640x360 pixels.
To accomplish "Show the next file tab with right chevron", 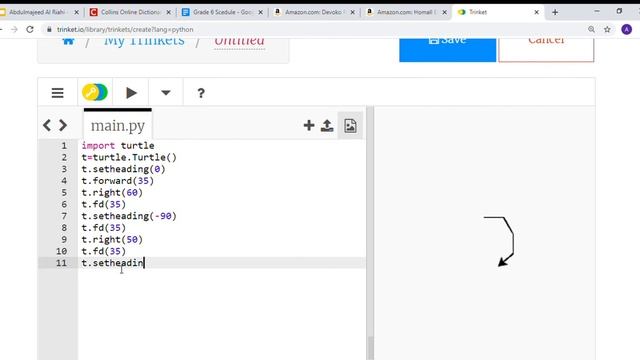I will [x=62, y=125].
